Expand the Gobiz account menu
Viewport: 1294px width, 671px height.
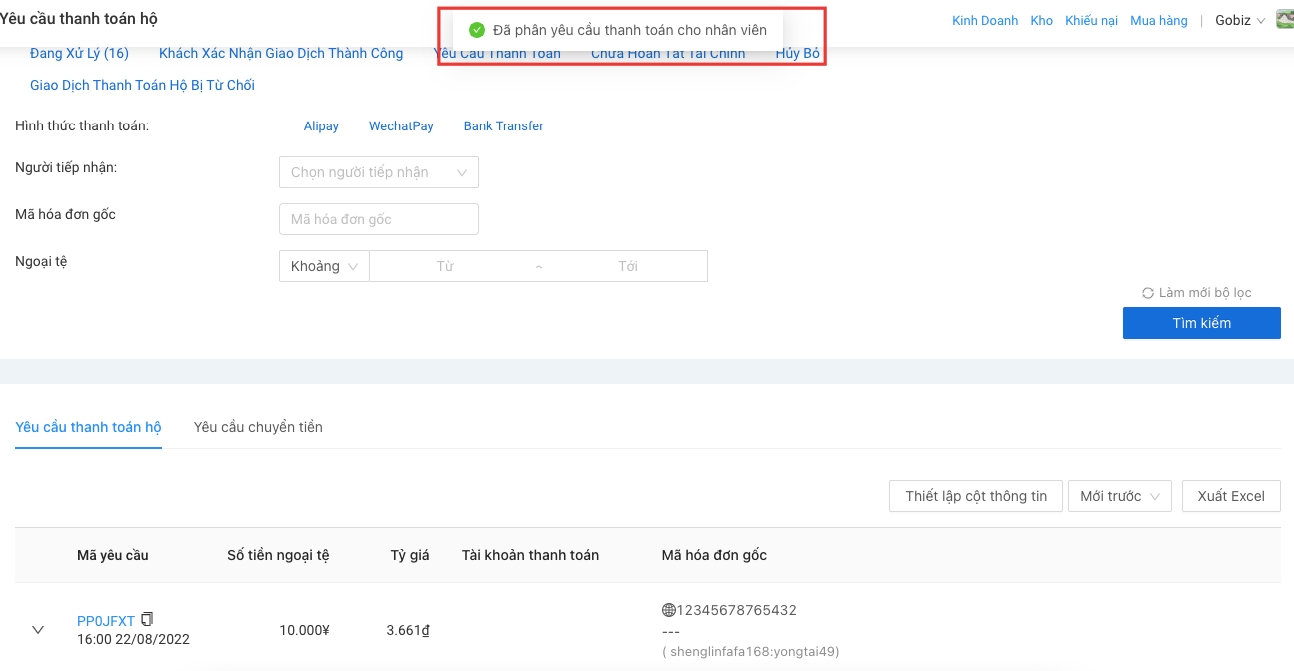[x=1240, y=20]
